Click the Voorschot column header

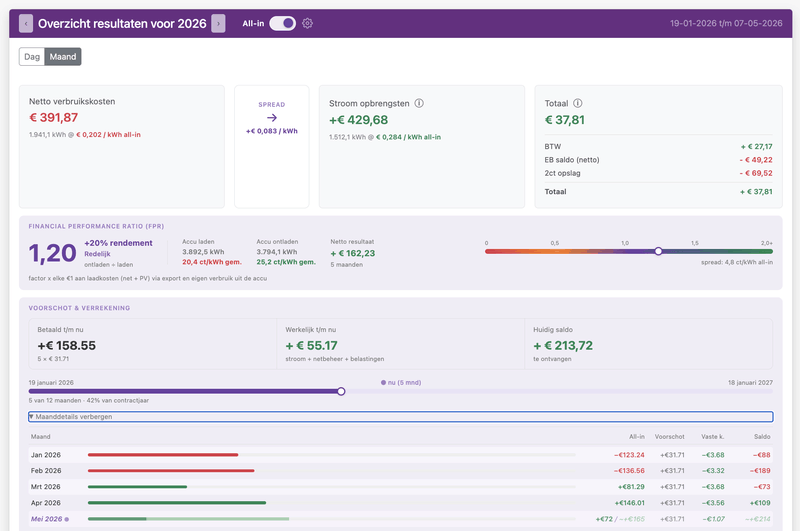669,437
